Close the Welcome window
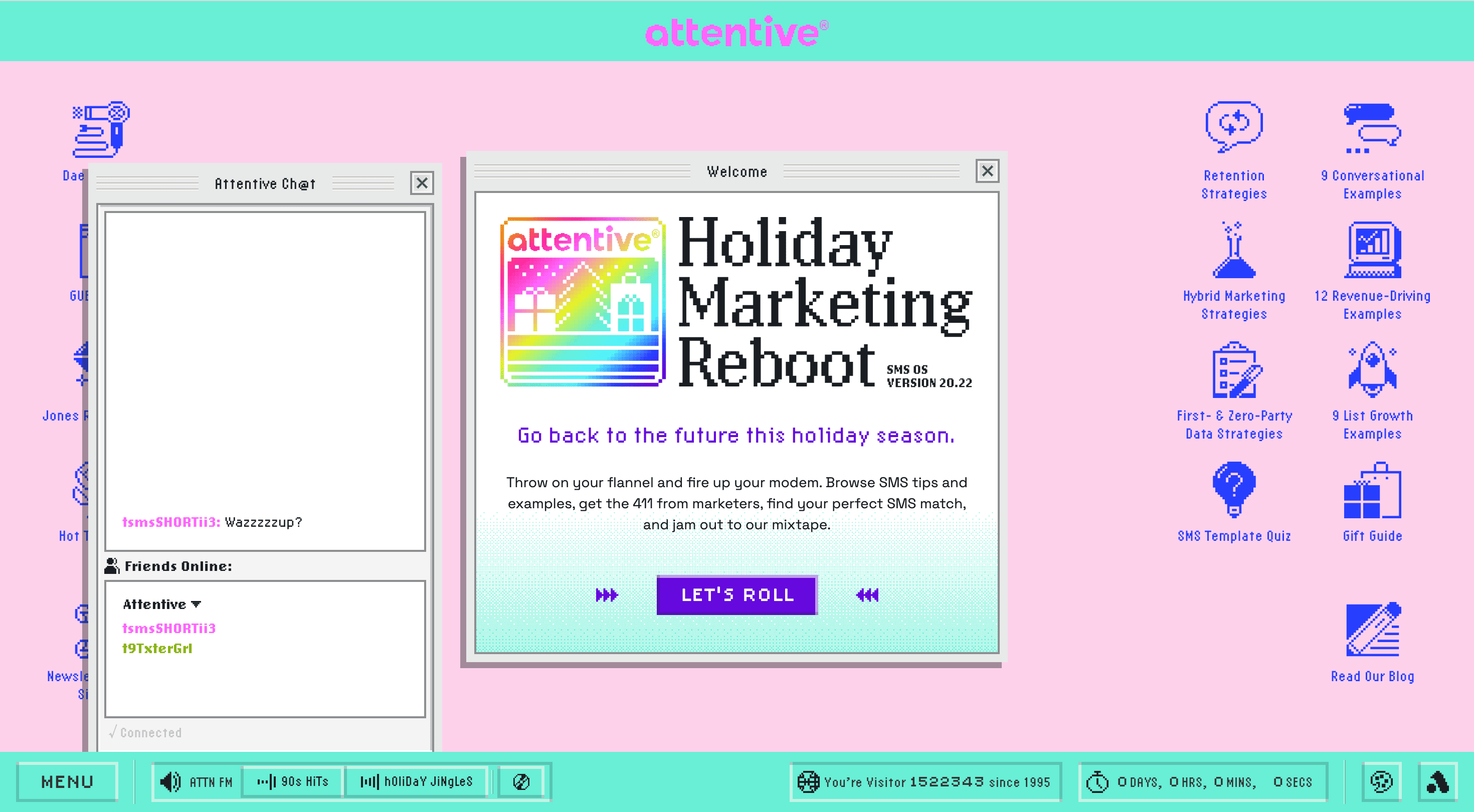 (x=987, y=170)
